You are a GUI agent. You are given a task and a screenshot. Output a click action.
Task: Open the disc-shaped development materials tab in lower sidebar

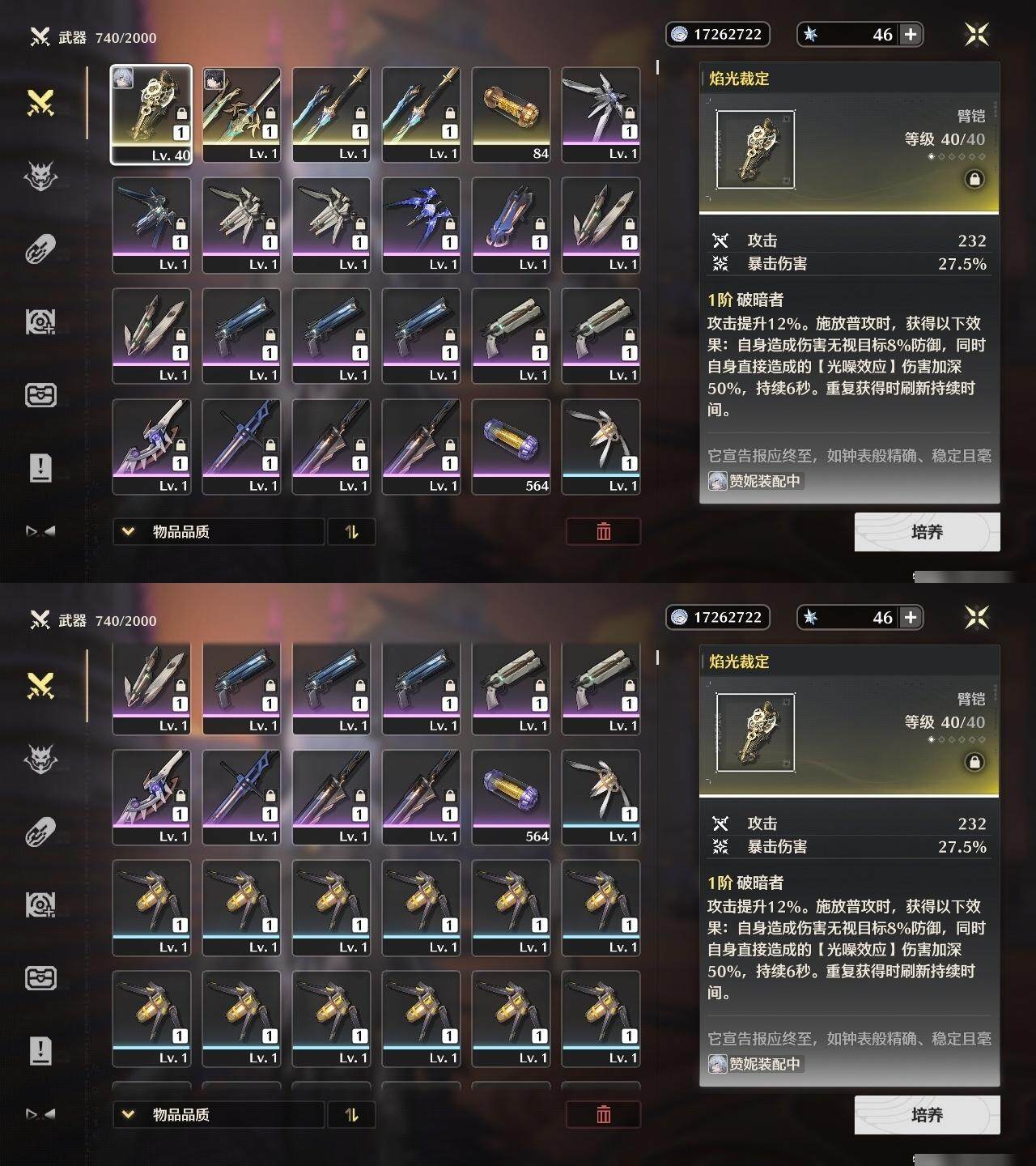40,905
